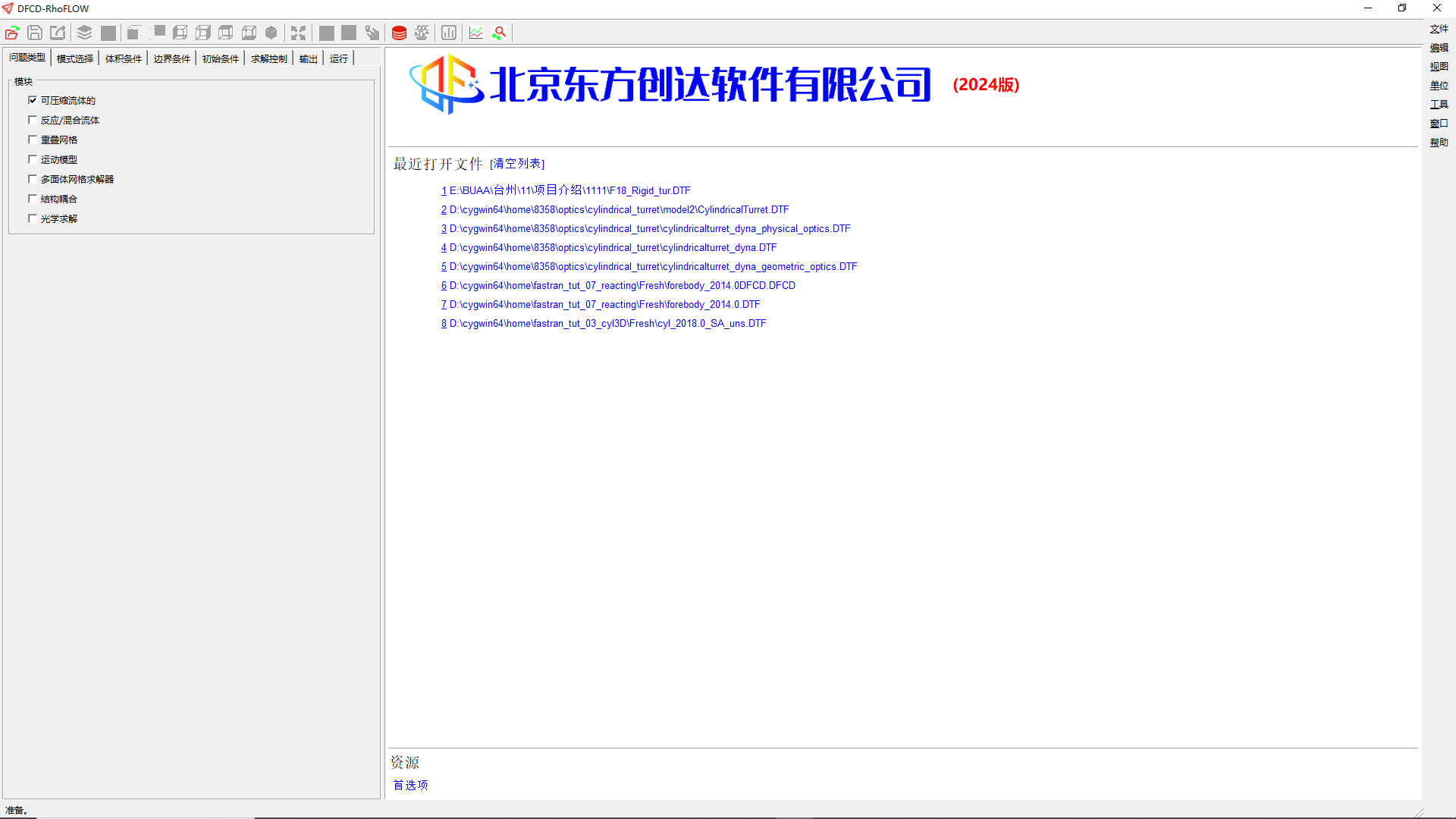Toggle 可压缩流体的 checkbox

(33, 100)
